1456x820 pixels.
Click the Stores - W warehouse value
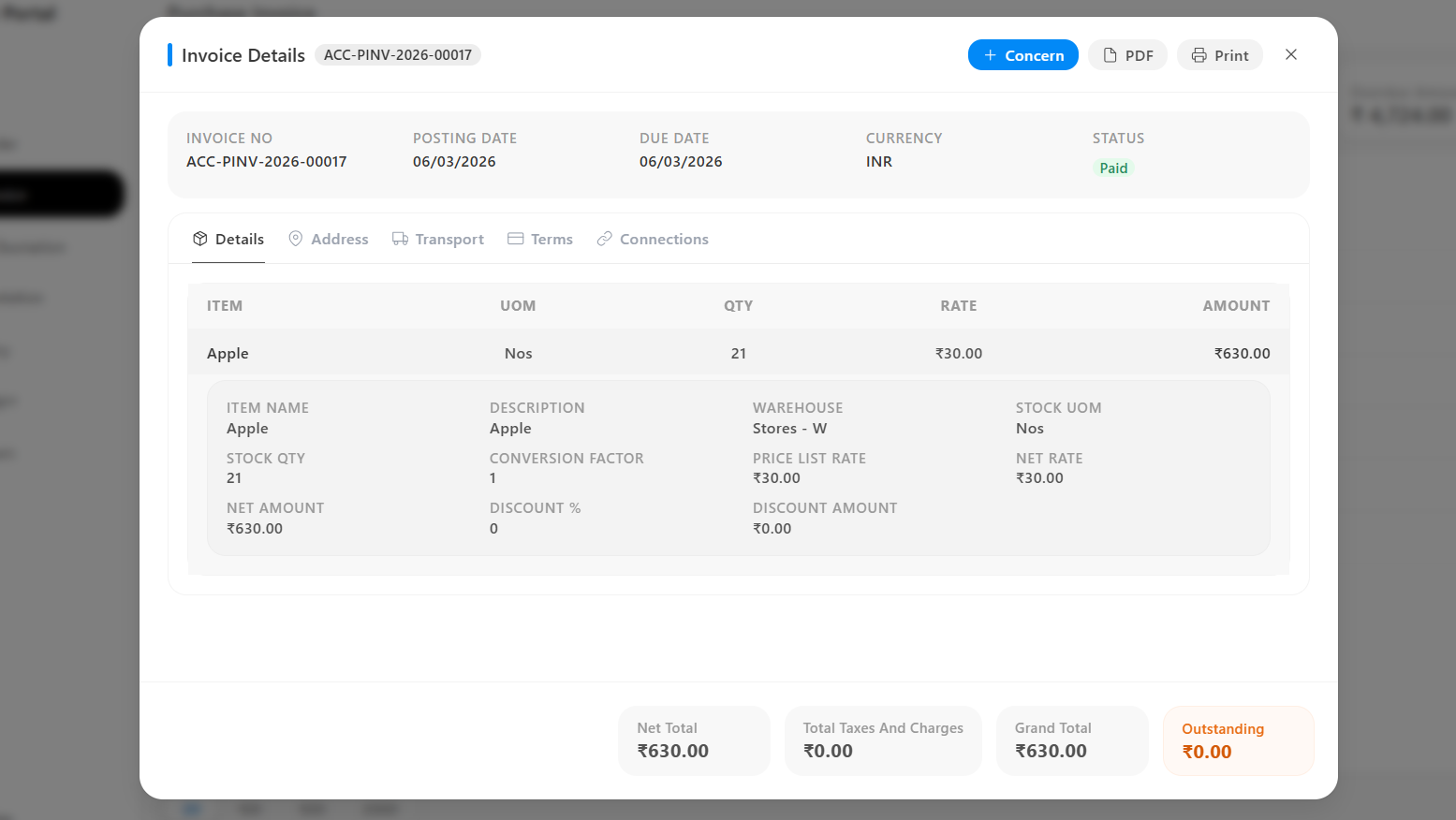click(x=789, y=428)
